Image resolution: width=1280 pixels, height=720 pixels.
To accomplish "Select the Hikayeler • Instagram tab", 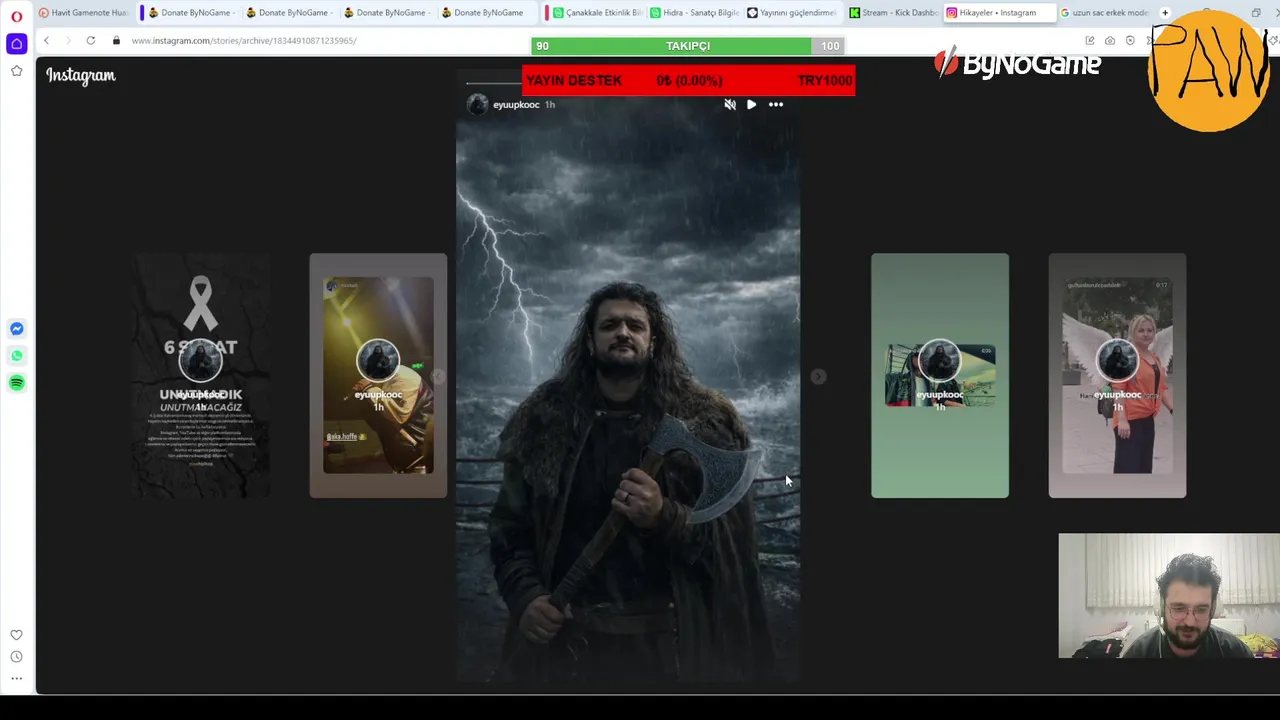I will point(998,13).
